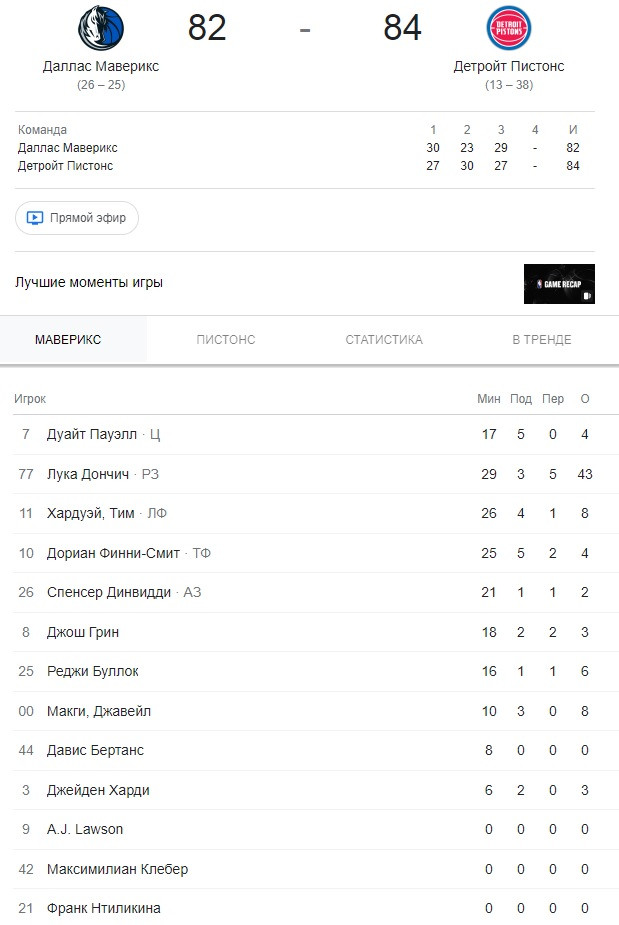Open the Game Recap video thumbnail

pos(559,284)
